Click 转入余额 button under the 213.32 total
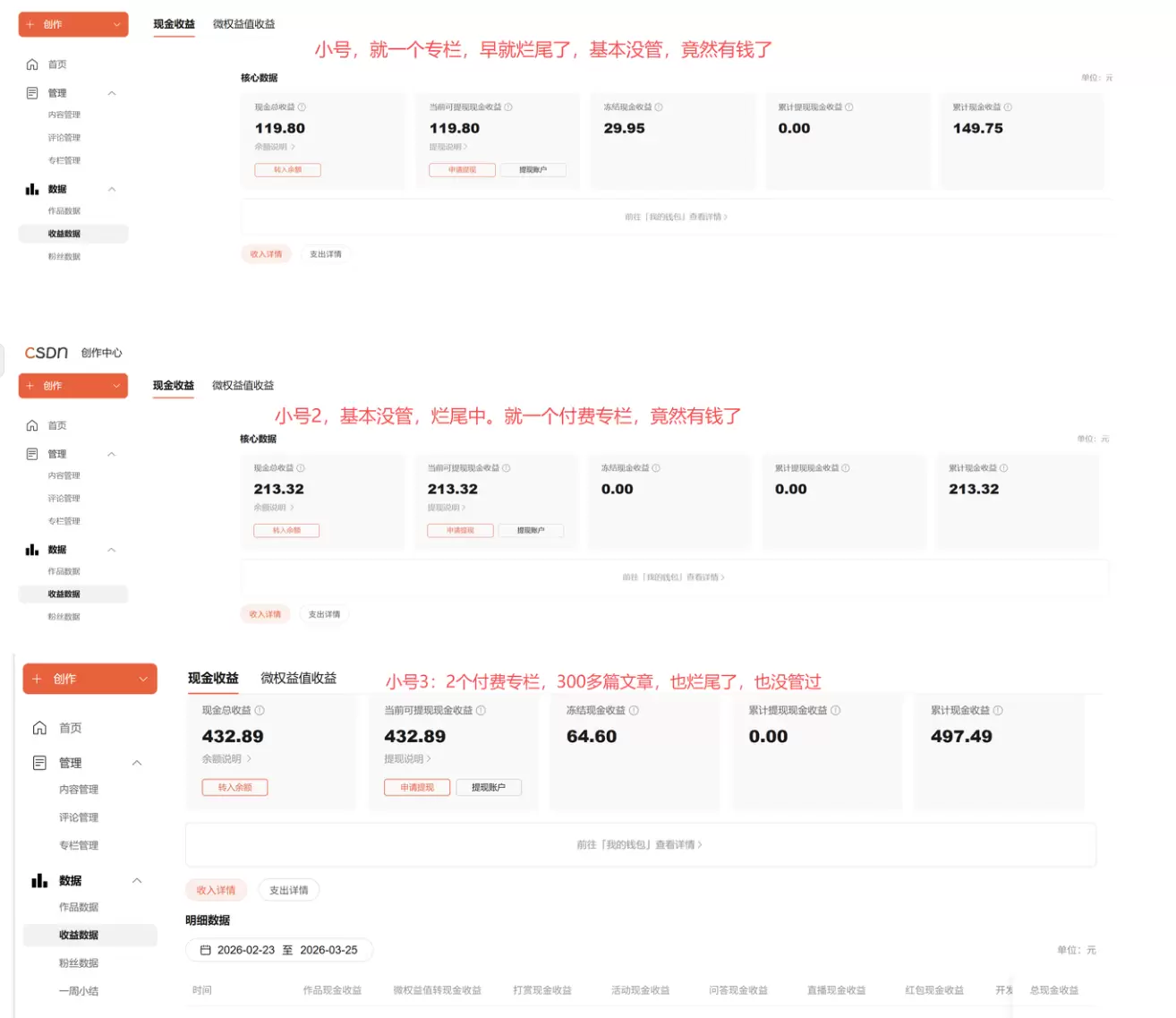Viewport: 1176px width, 1018px height. pos(286,531)
